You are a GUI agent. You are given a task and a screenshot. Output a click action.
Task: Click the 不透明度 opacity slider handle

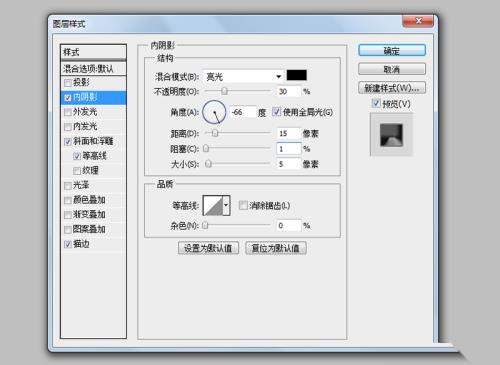[x=225, y=91]
